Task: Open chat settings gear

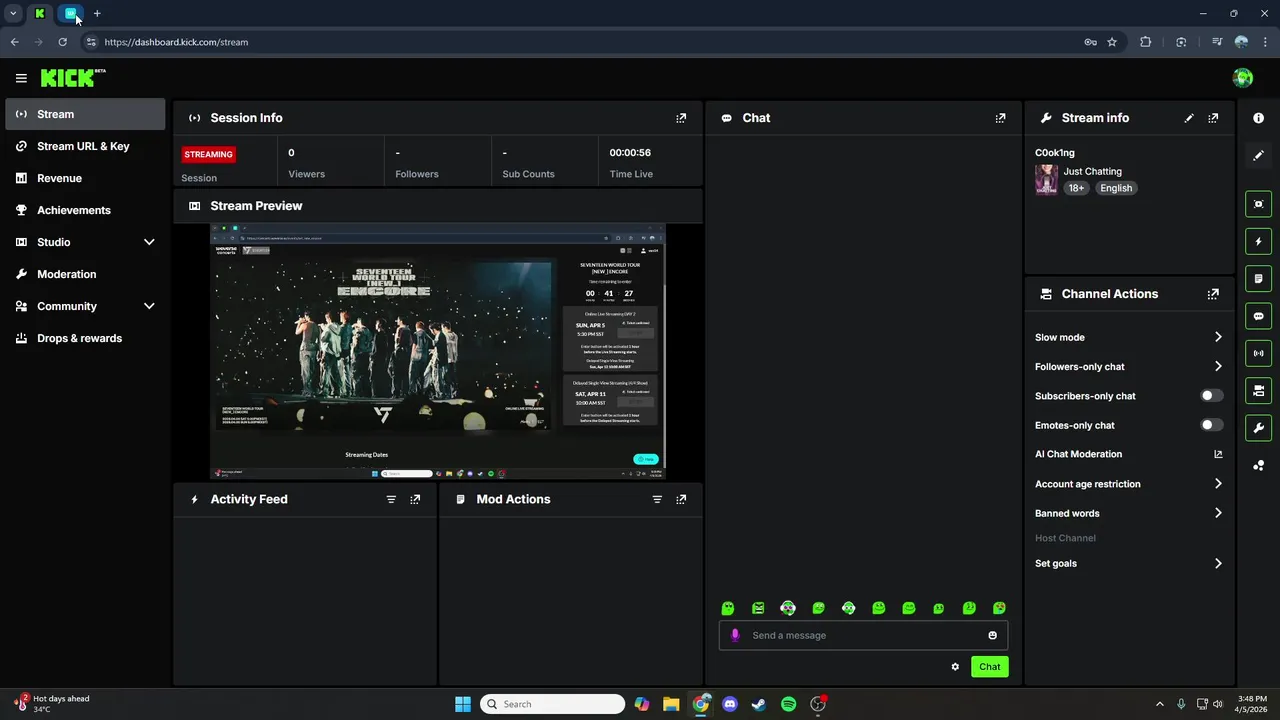Action: tap(955, 667)
